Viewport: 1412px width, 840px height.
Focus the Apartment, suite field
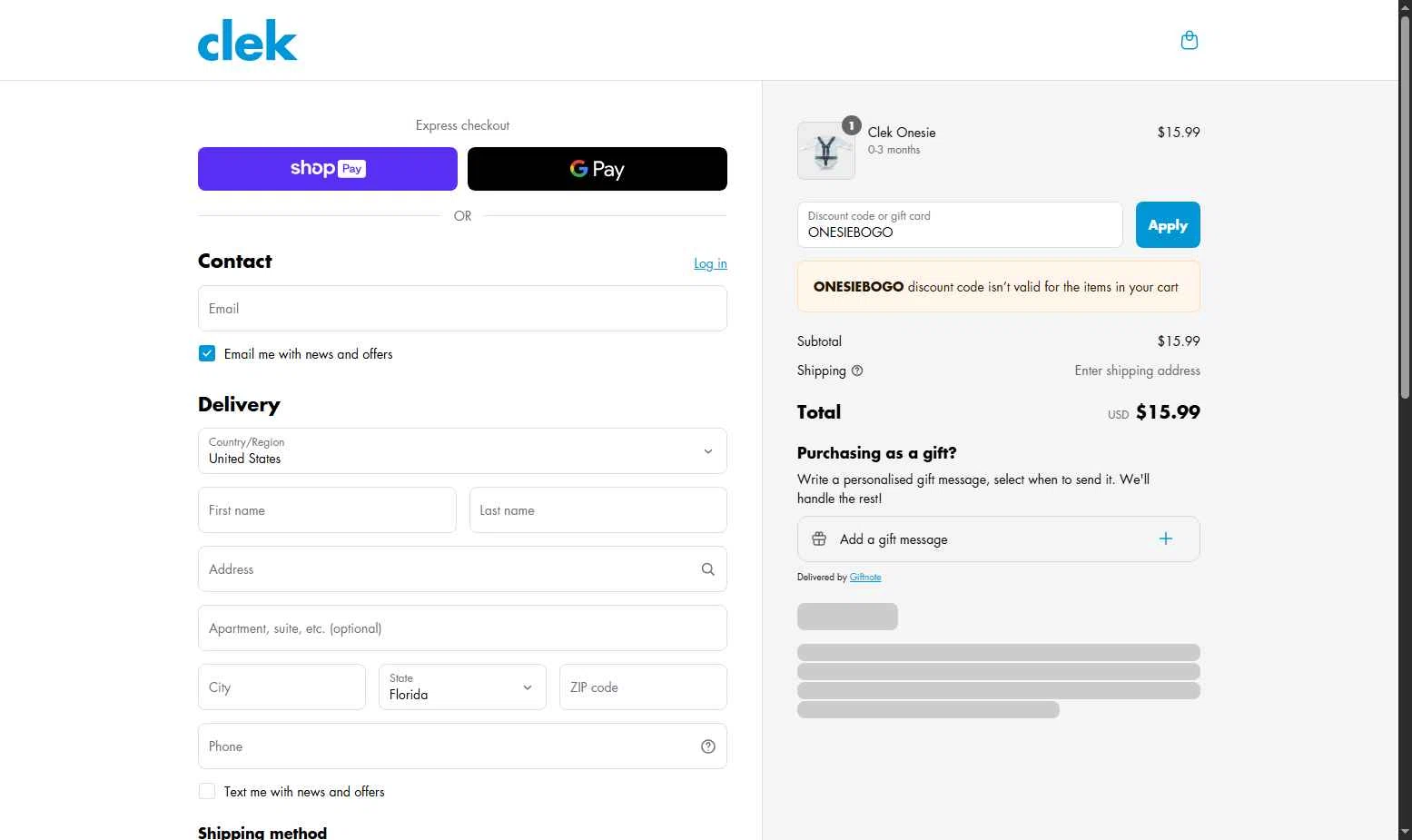point(462,628)
